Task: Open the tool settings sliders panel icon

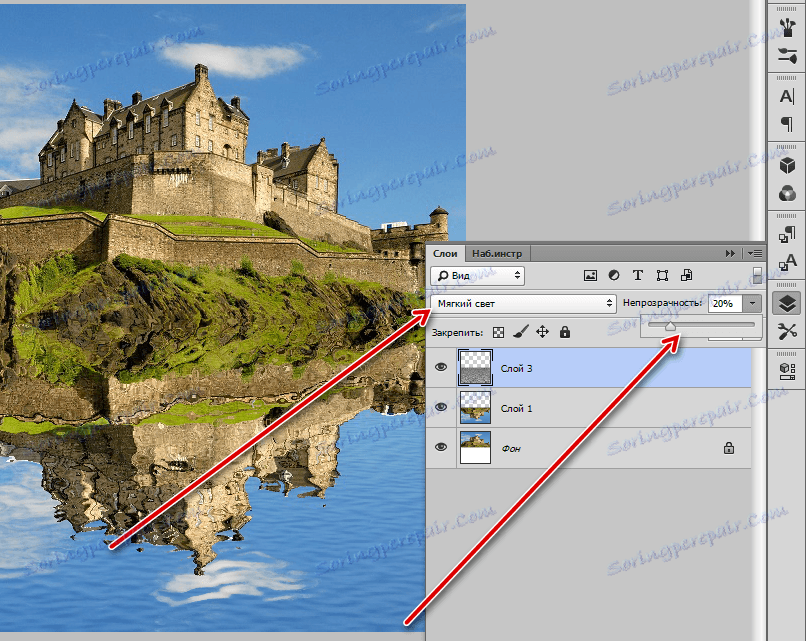Action: [786, 55]
